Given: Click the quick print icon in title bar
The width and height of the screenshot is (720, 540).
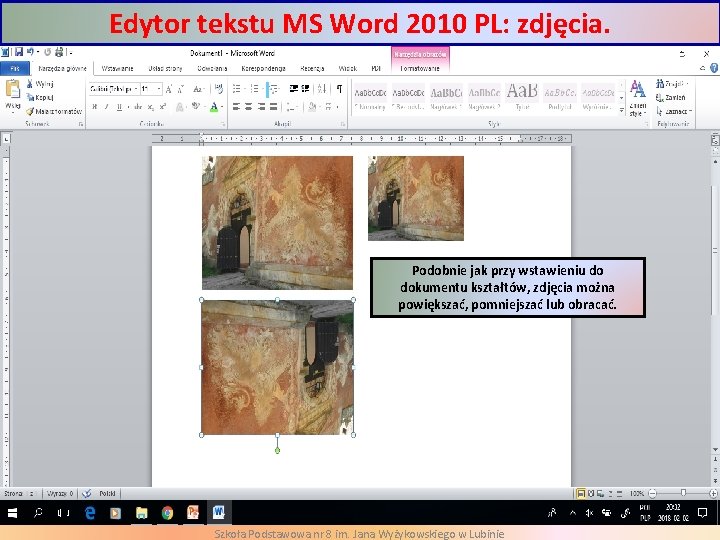Looking at the screenshot, I should pyautogui.click(x=59, y=52).
